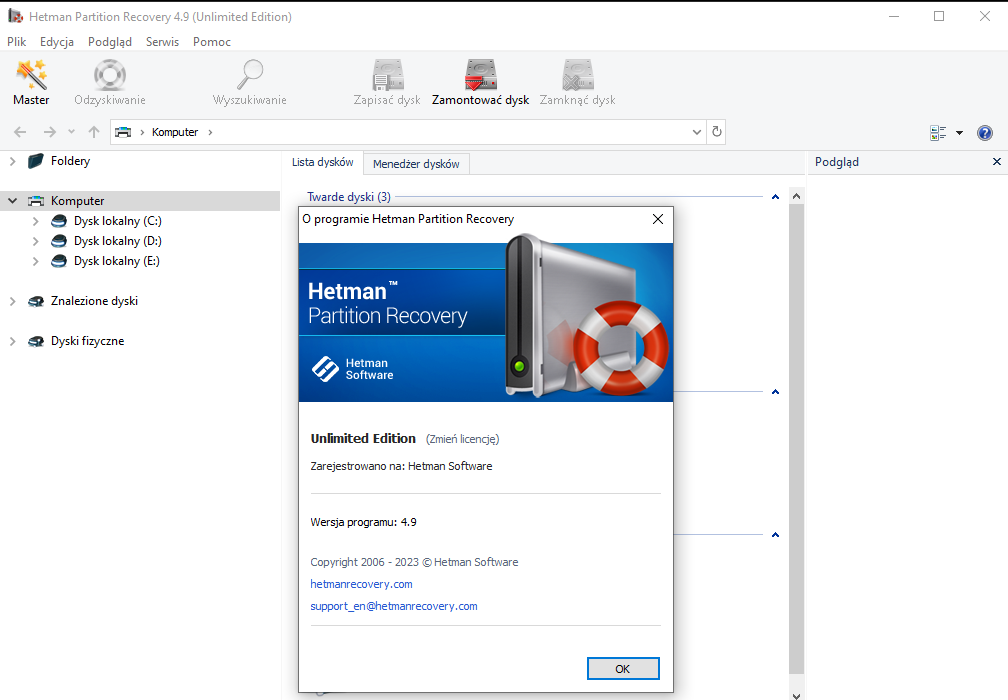The width and height of the screenshot is (1008, 700).
Task: Open the Serwis menu
Action: tap(162, 42)
